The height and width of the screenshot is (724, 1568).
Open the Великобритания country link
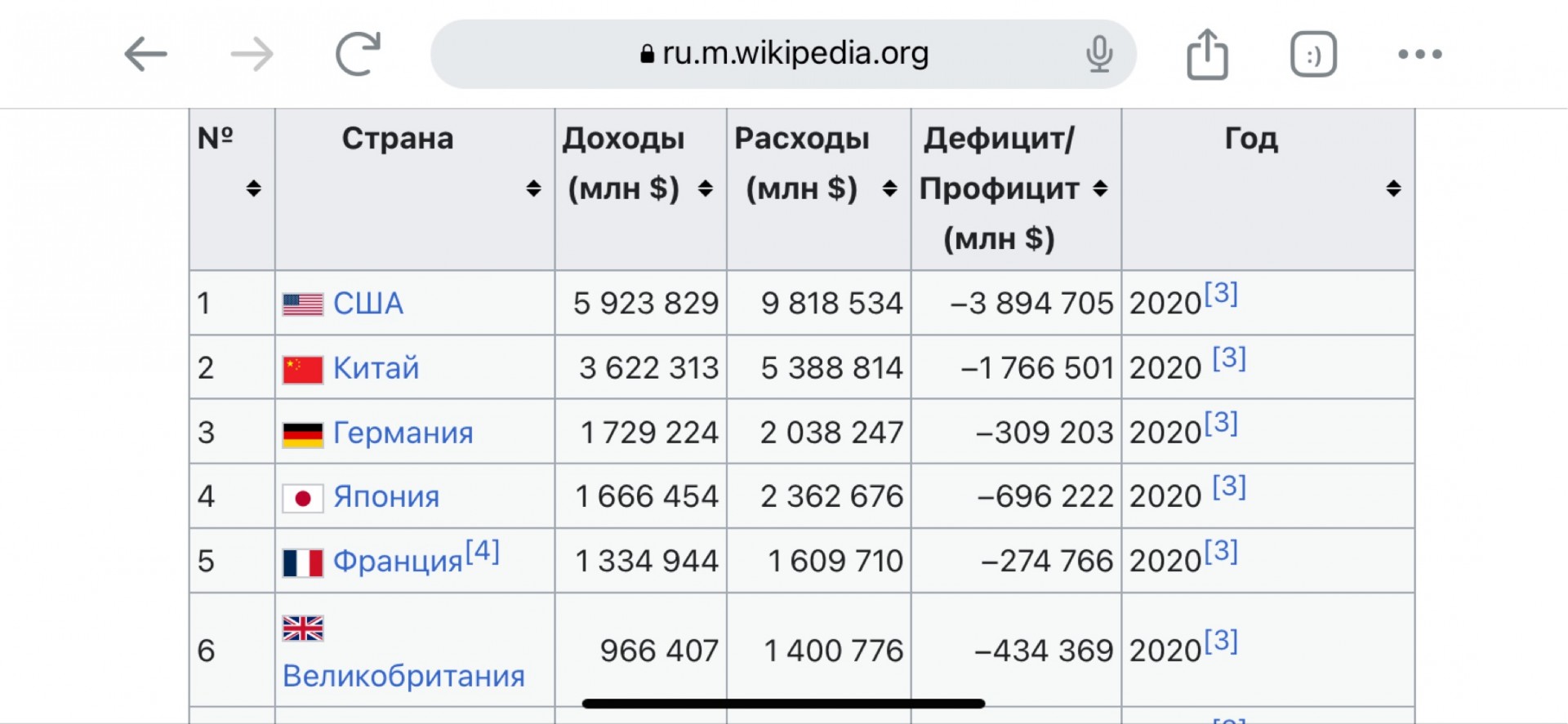pyautogui.click(x=403, y=676)
